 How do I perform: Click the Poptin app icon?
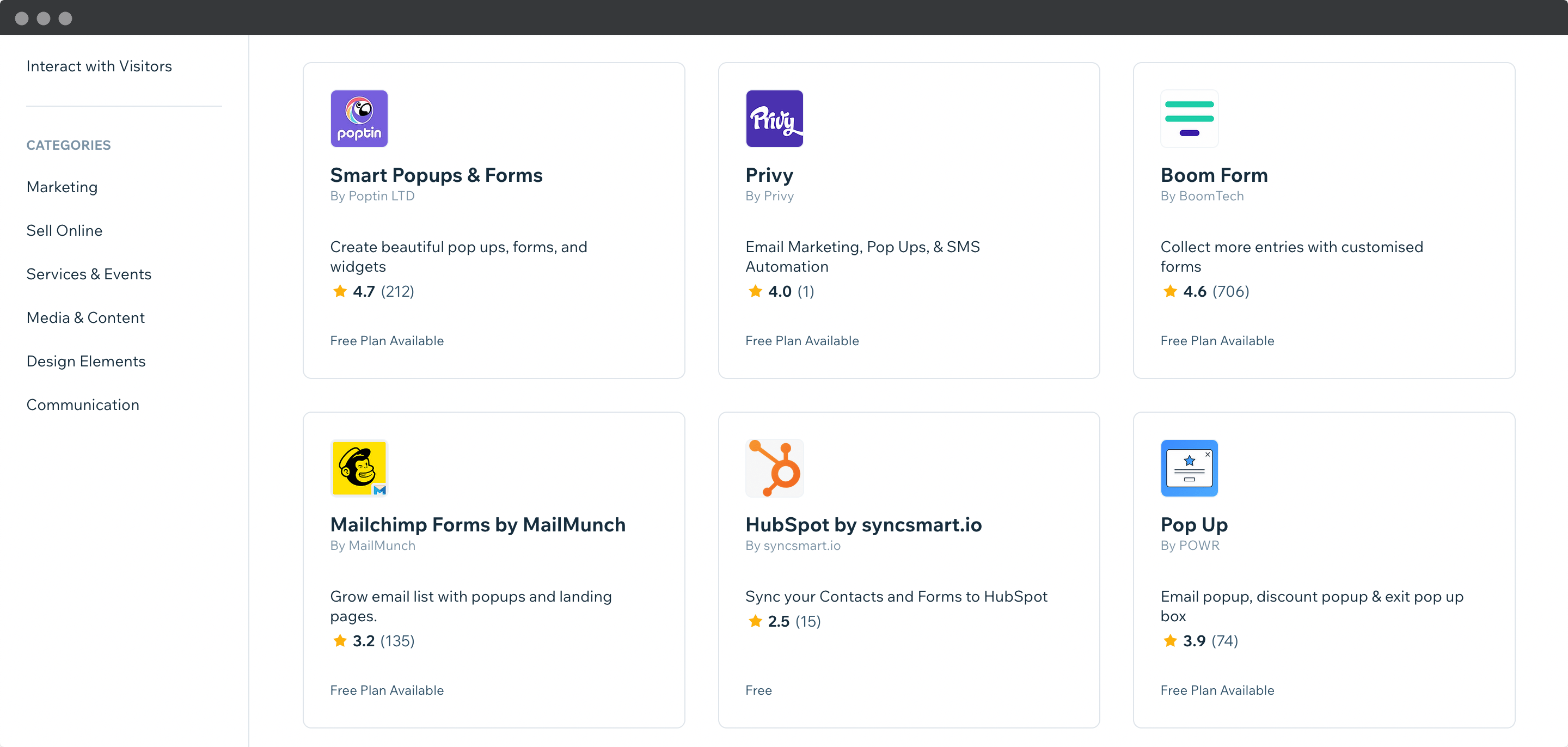pos(359,119)
